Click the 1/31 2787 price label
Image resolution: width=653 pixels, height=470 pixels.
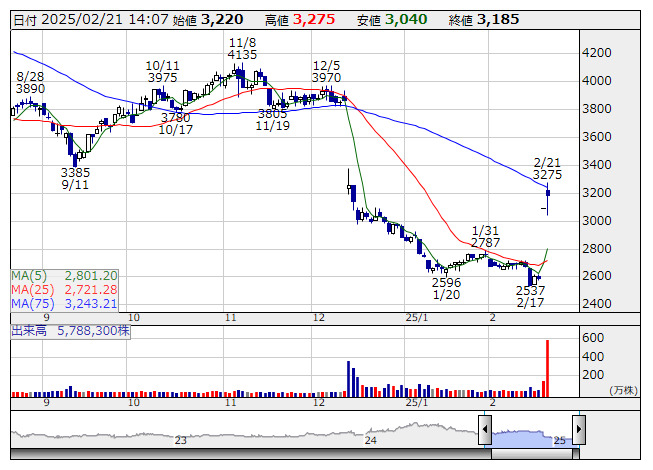pyautogui.click(x=486, y=236)
